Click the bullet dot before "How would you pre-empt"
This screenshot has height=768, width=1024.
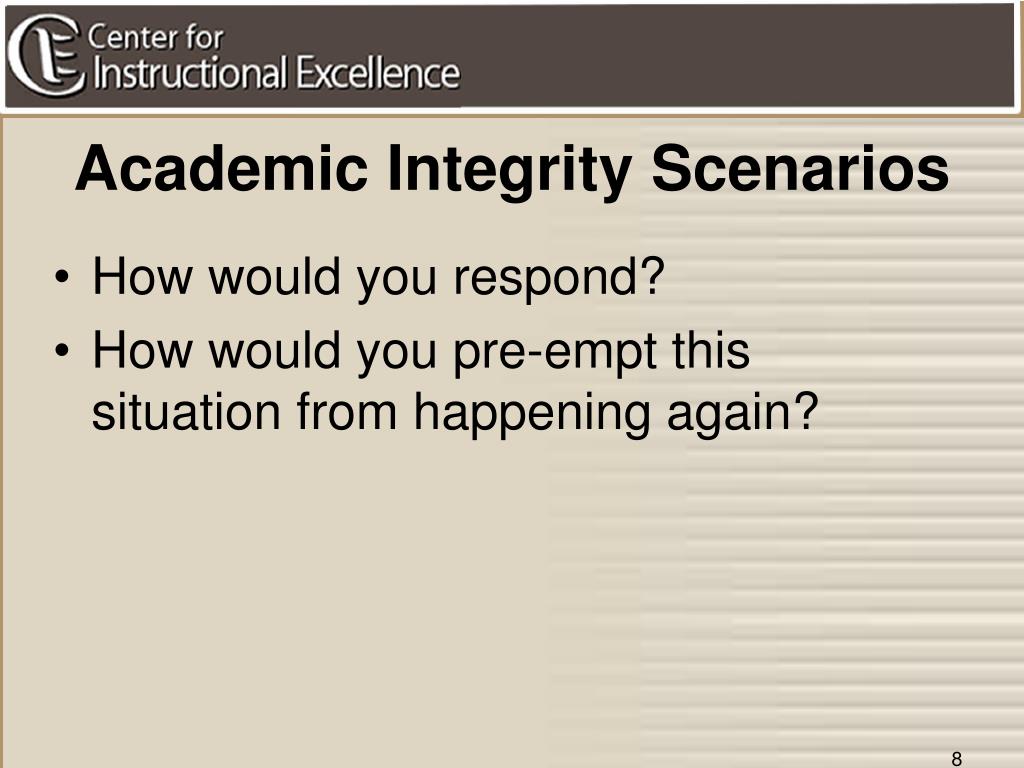(62, 351)
